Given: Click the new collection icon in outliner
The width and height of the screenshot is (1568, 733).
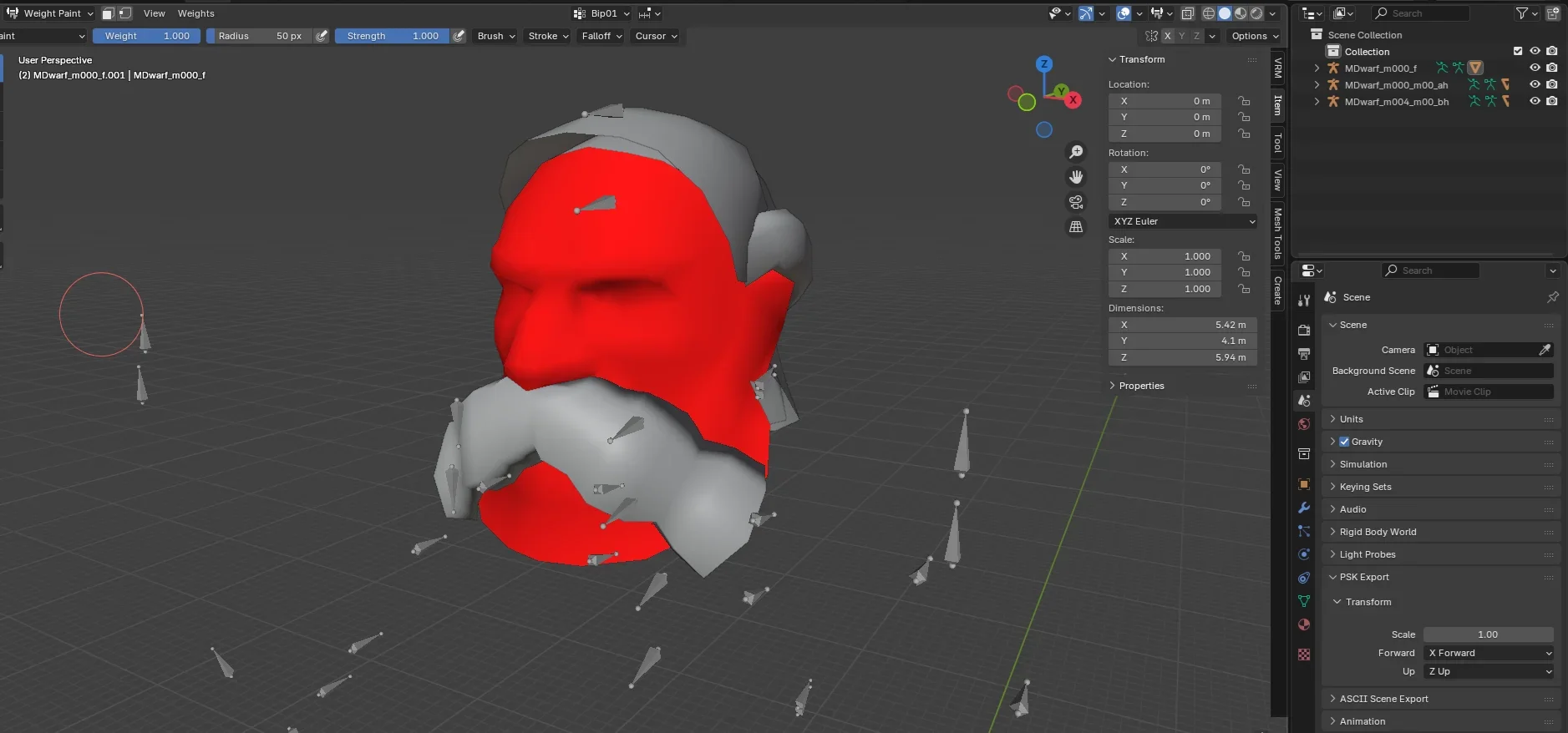Looking at the screenshot, I should 1553,13.
